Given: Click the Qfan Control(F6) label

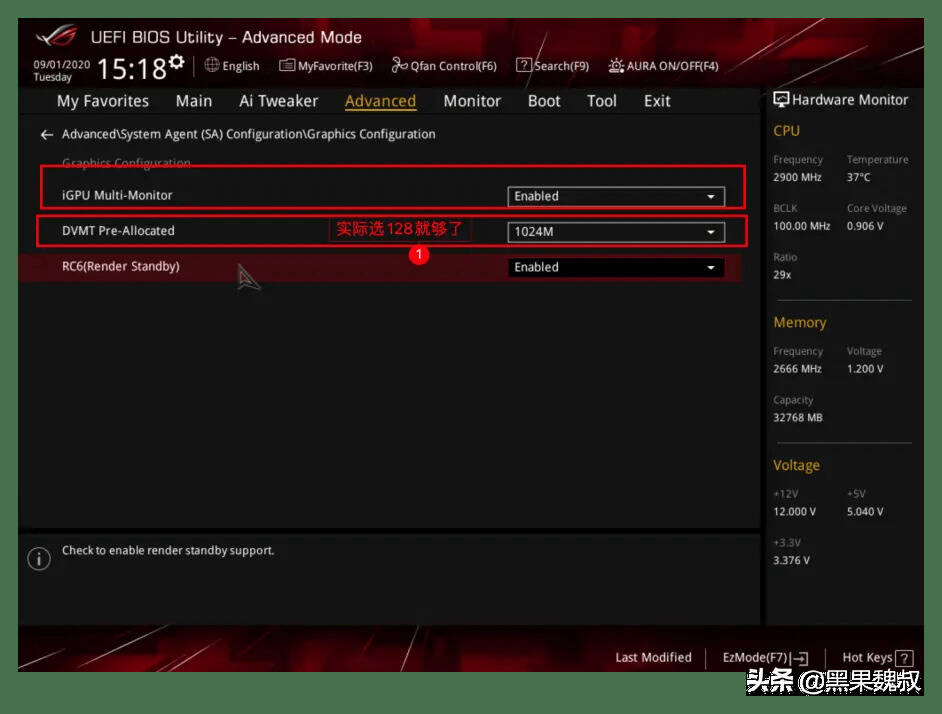Looking at the screenshot, I should tap(454, 66).
